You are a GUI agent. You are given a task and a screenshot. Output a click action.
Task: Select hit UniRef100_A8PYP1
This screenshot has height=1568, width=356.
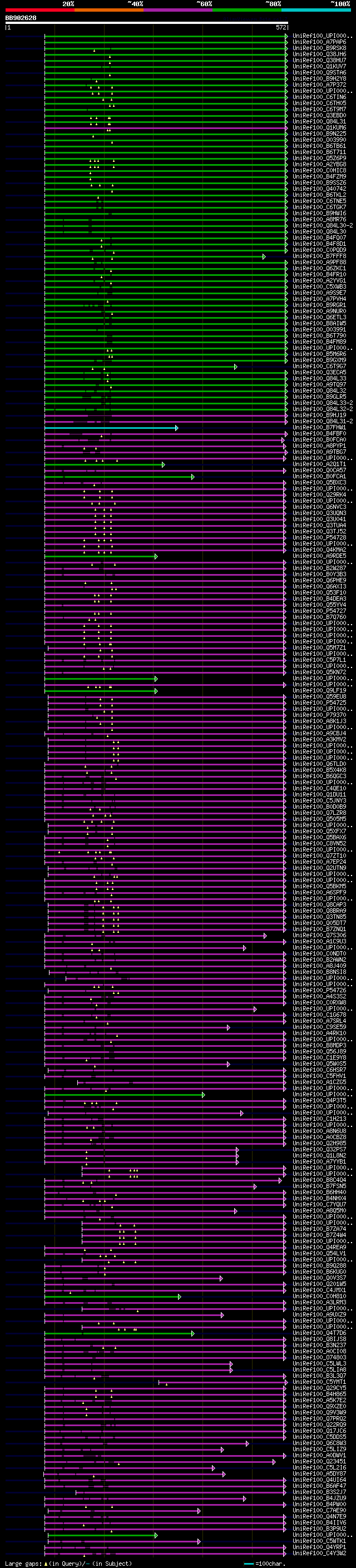[x=319, y=446]
